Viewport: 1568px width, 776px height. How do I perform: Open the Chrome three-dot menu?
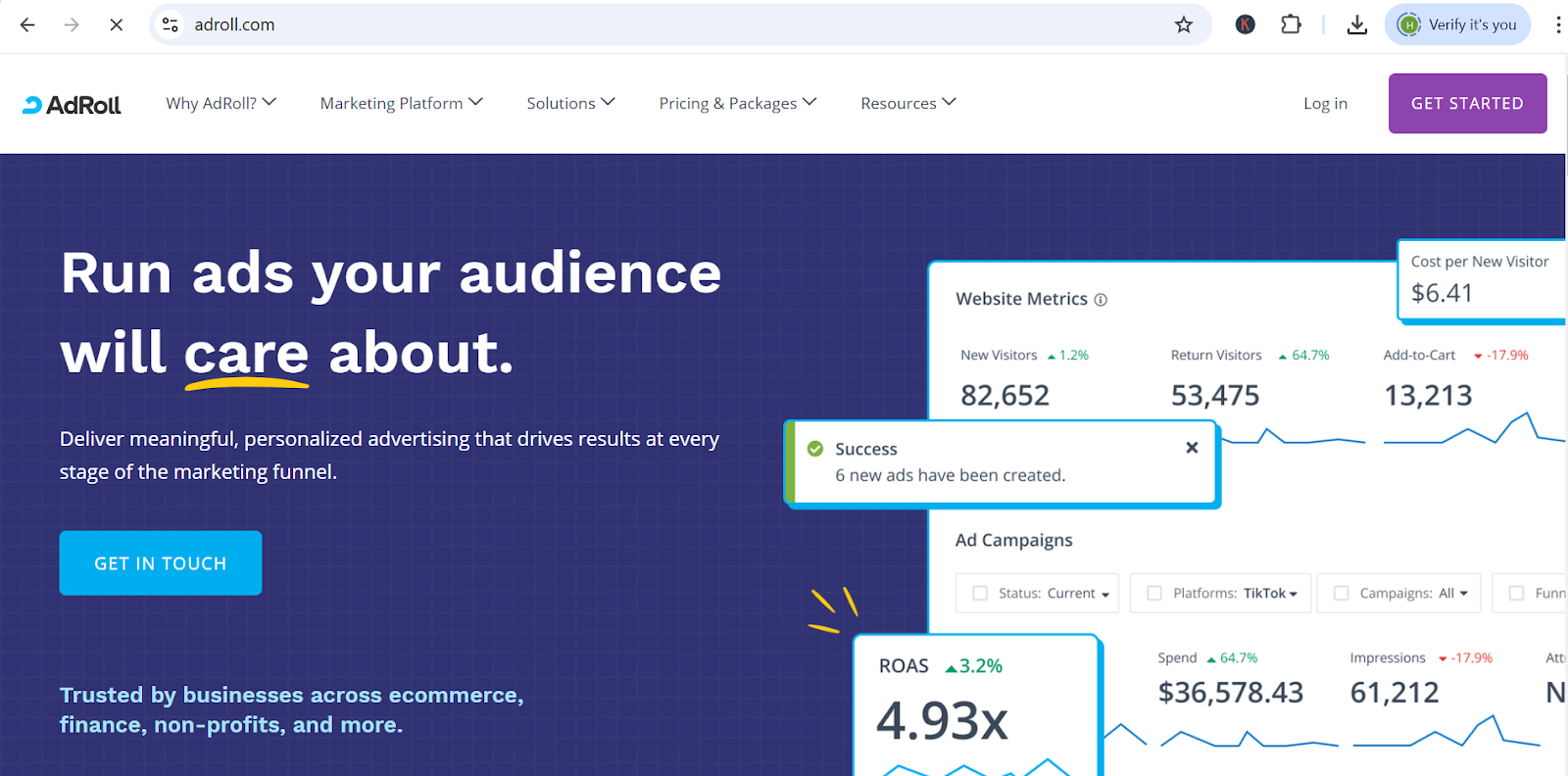click(x=1557, y=24)
